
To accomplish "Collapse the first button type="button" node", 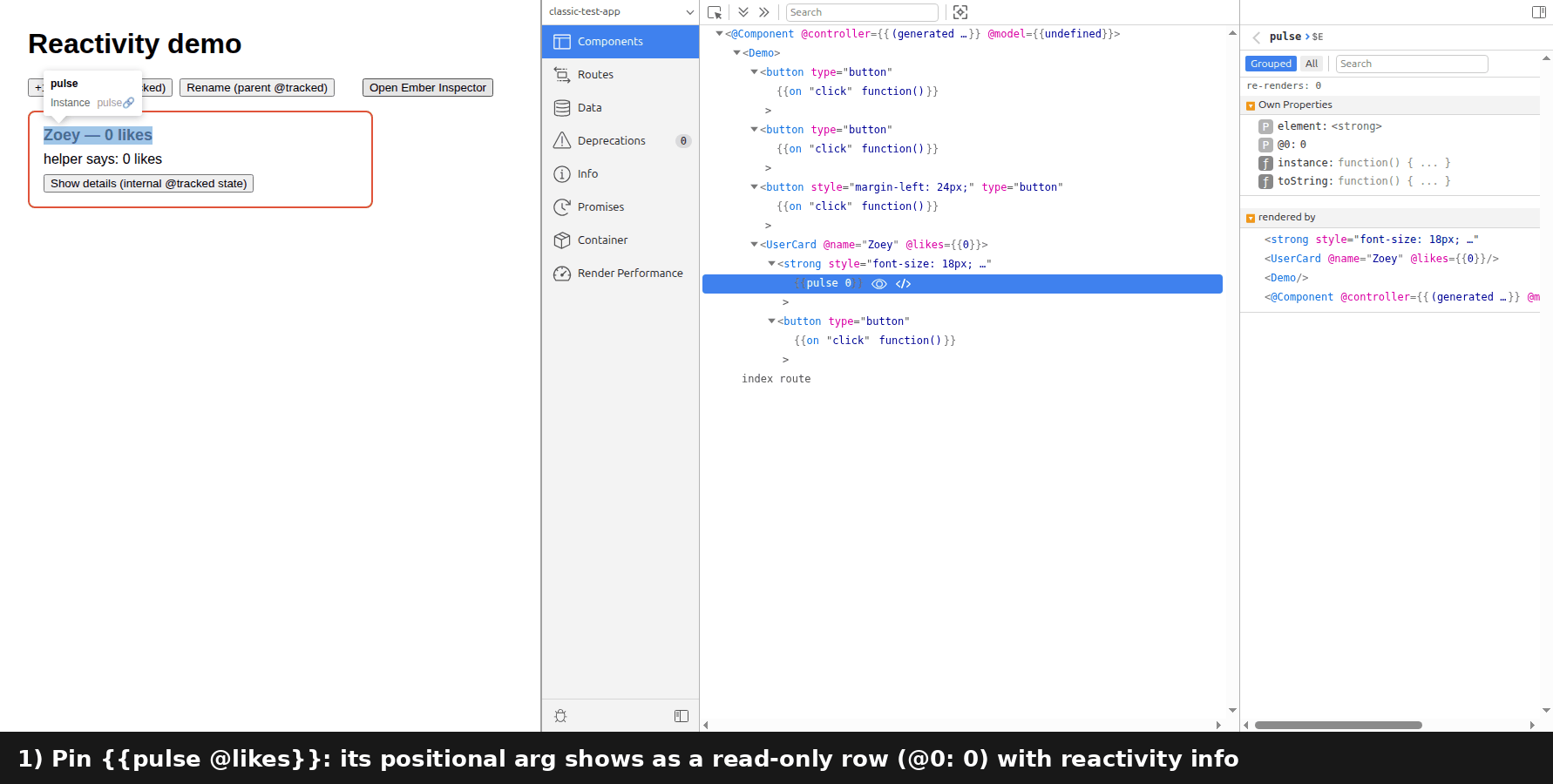I will pyautogui.click(x=754, y=72).
